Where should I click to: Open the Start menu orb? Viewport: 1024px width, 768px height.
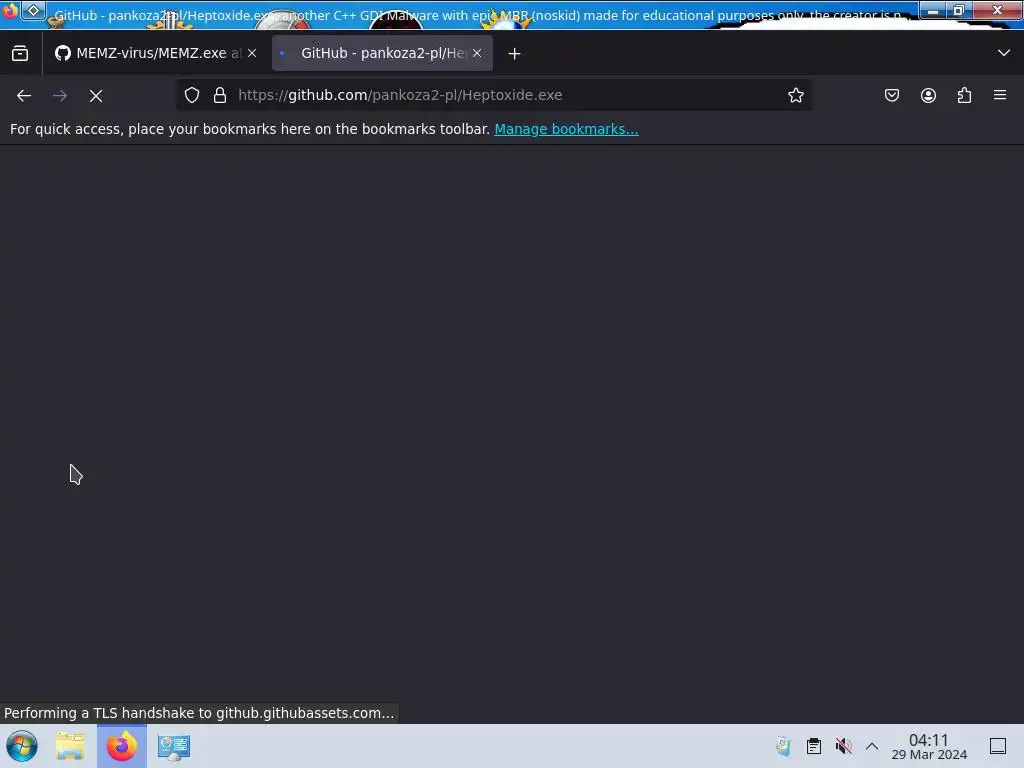(22, 746)
